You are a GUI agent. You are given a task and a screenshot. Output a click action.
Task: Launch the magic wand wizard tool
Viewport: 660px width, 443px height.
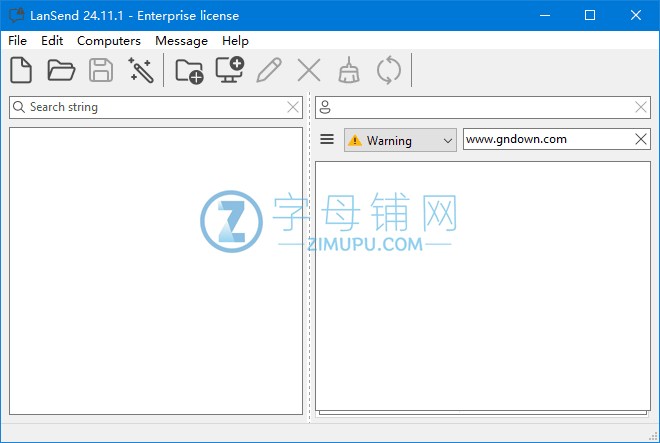141,70
